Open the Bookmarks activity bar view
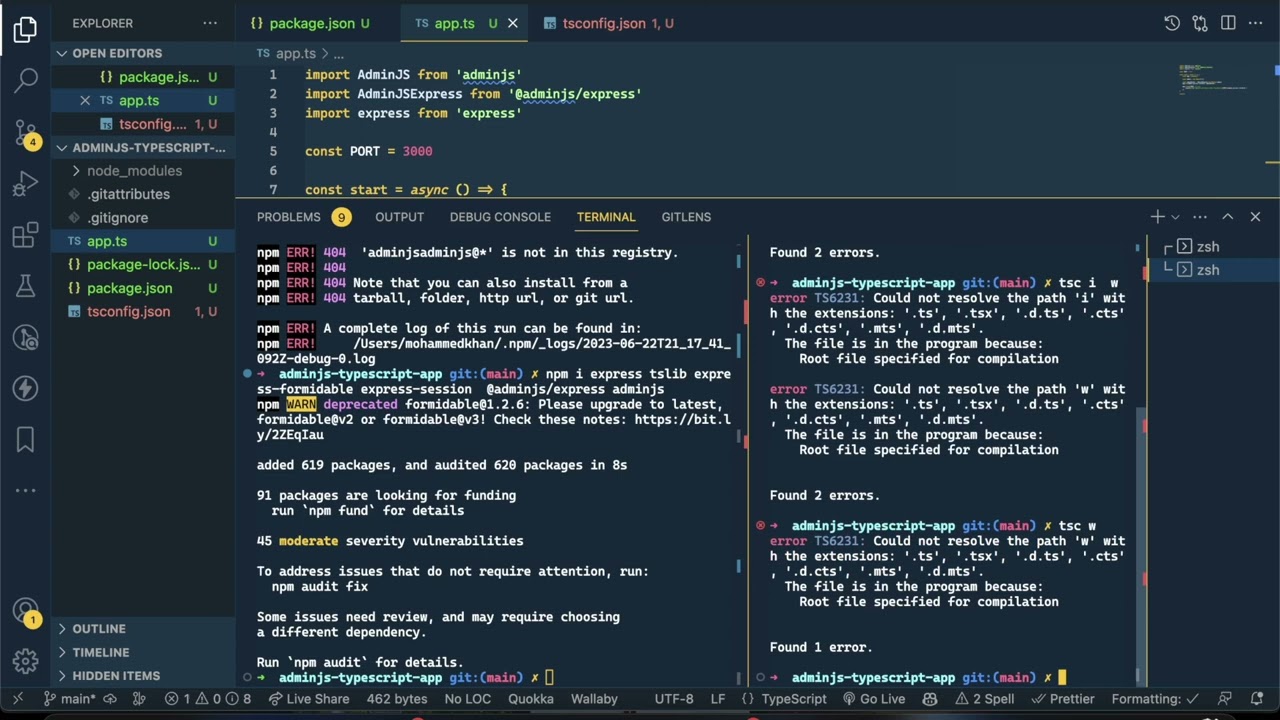1280x720 pixels. (x=26, y=439)
